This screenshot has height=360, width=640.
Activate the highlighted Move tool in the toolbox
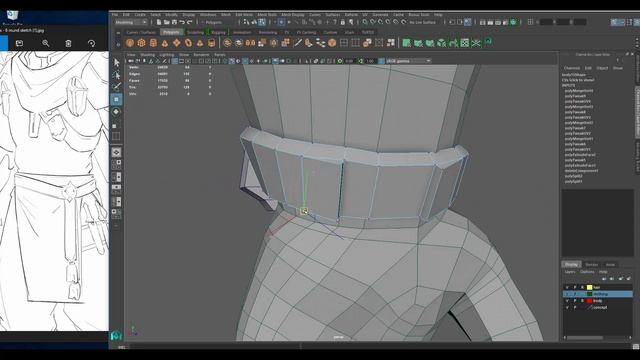pos(116,99)
